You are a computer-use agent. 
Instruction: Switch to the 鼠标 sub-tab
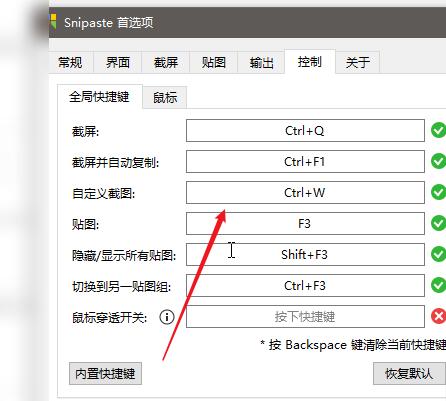165,98
